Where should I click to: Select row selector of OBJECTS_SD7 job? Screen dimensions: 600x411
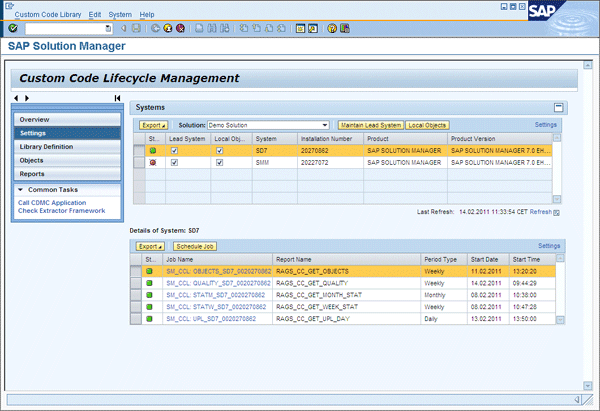coord(136,271)
